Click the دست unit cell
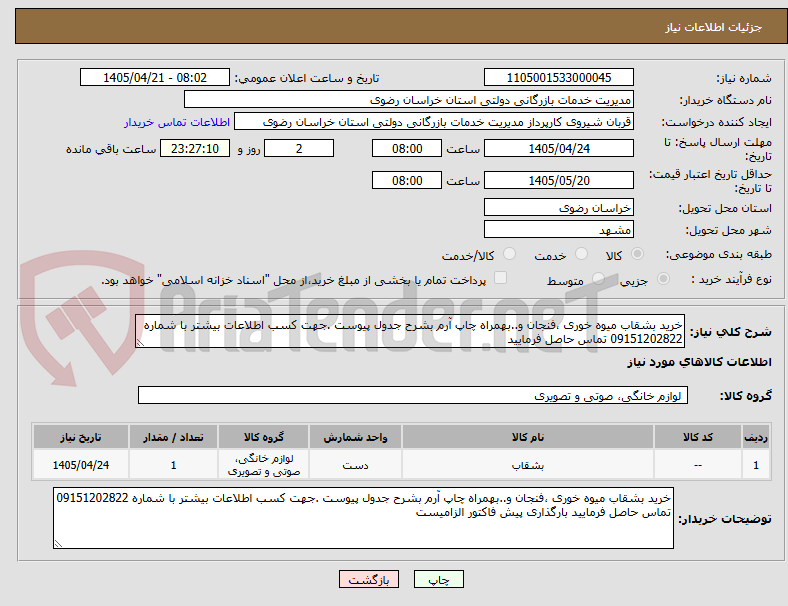The image size is (788, 606). tap(355, 465)
